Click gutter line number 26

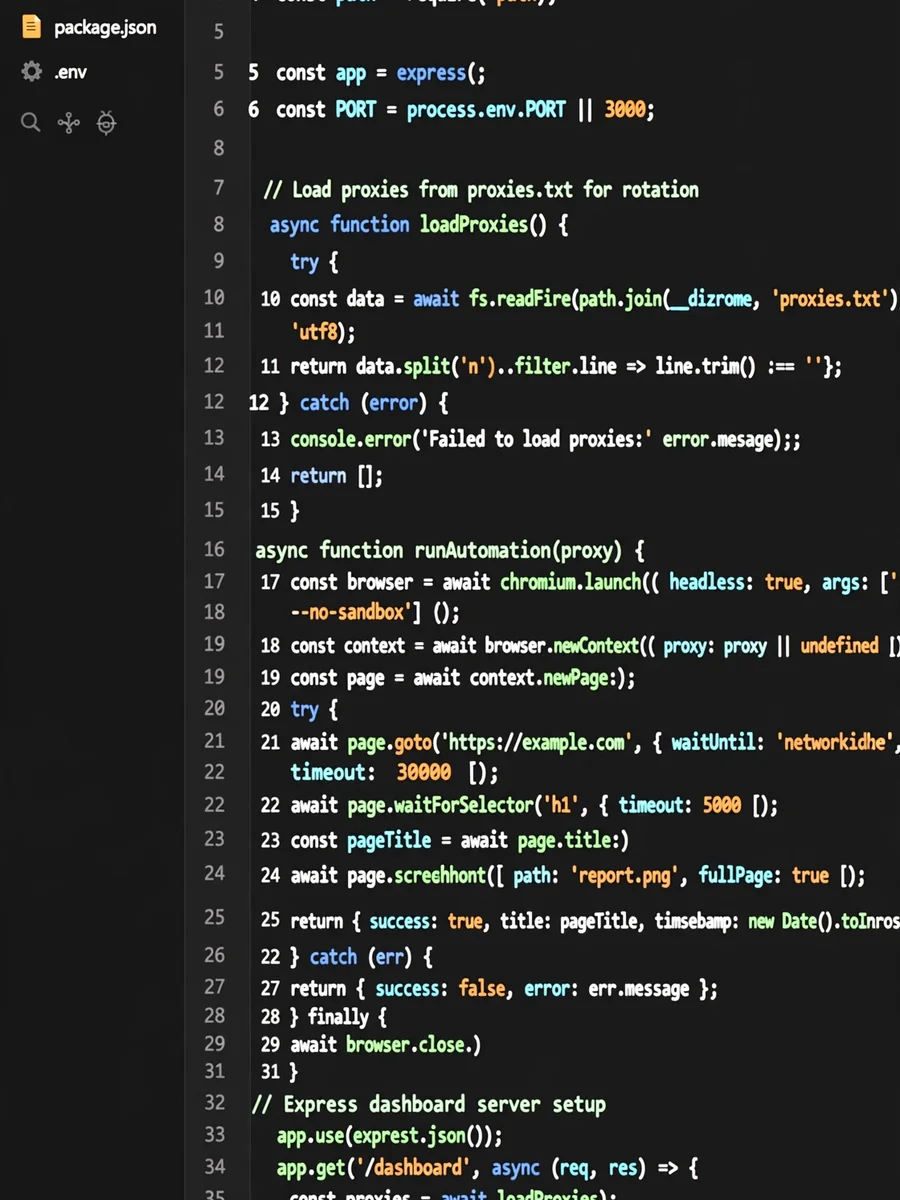click(x=214, y=956)
